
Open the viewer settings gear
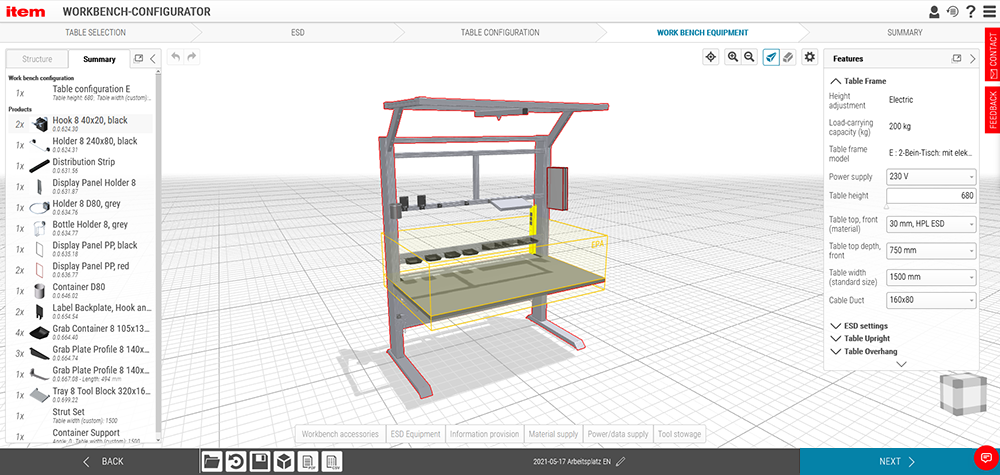810,58
